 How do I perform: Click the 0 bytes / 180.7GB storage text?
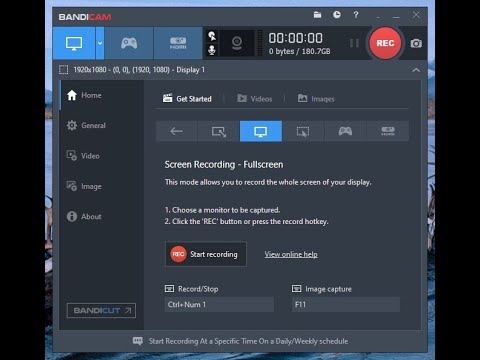(x=299, y=51)
